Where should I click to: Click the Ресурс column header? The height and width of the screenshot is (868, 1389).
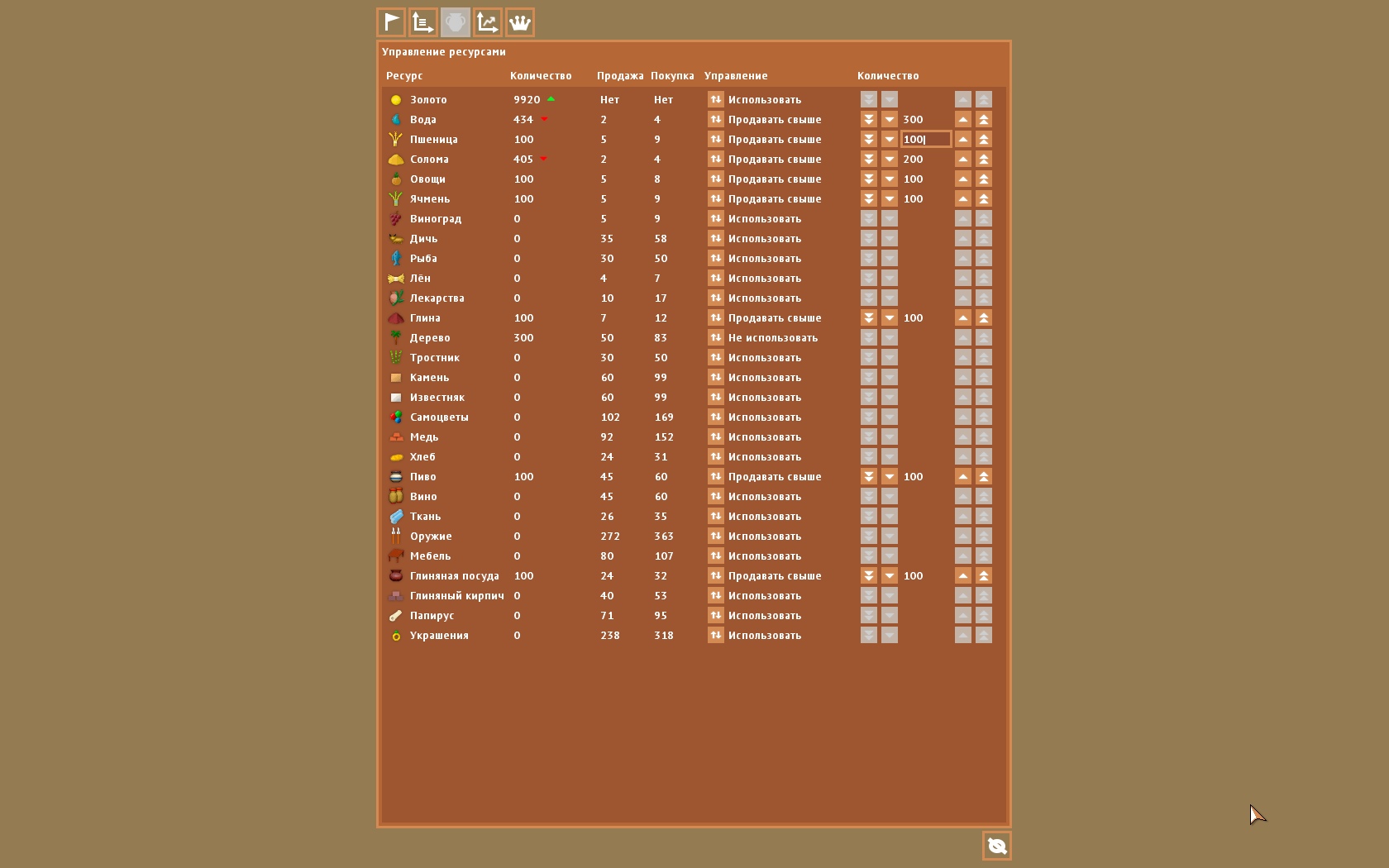404,76
